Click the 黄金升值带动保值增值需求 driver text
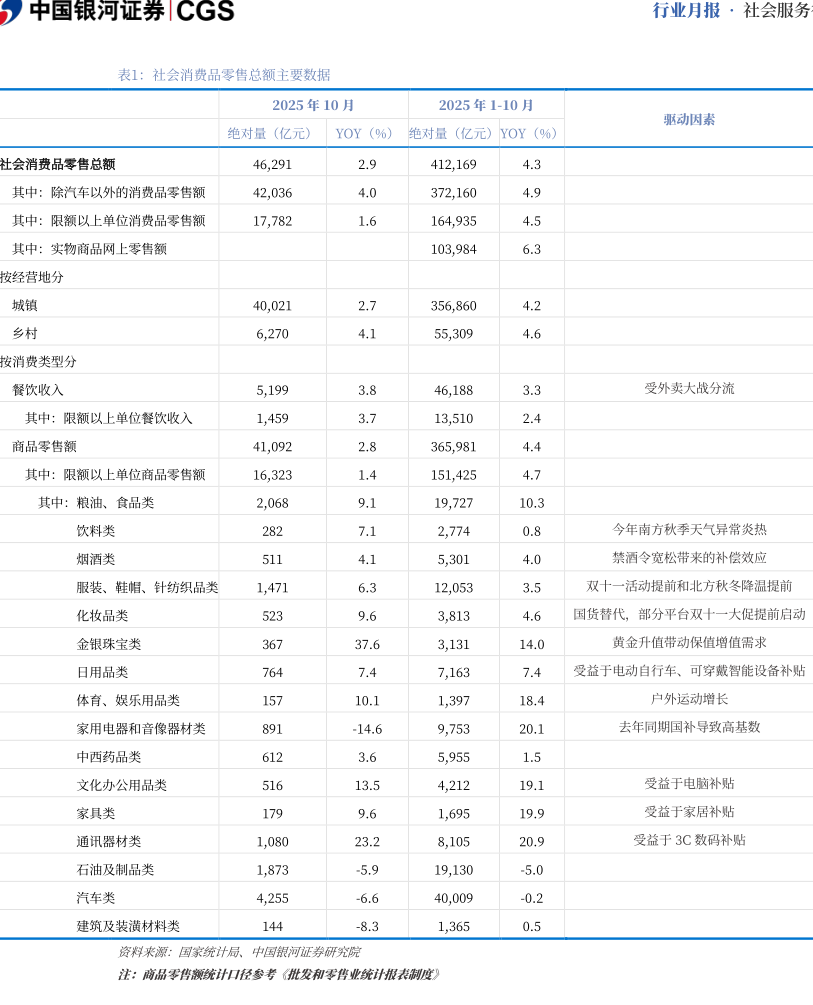The width and height of the screenshot is (813, 1005). pos(689,643)
